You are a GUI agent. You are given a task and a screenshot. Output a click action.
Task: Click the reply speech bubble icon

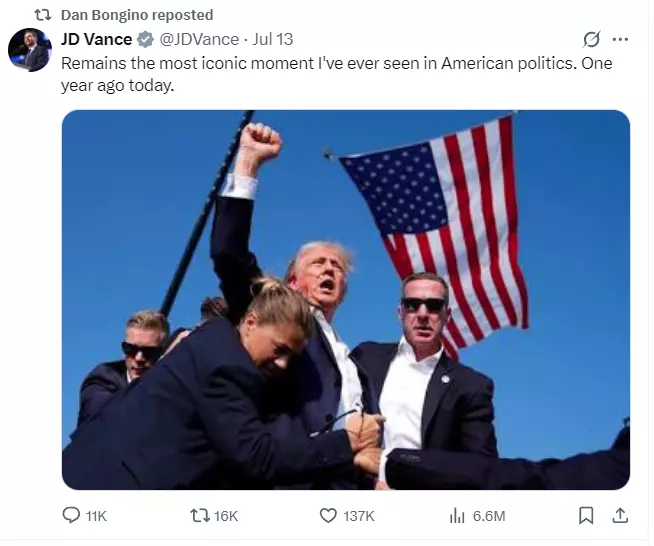tap(71, 516)
